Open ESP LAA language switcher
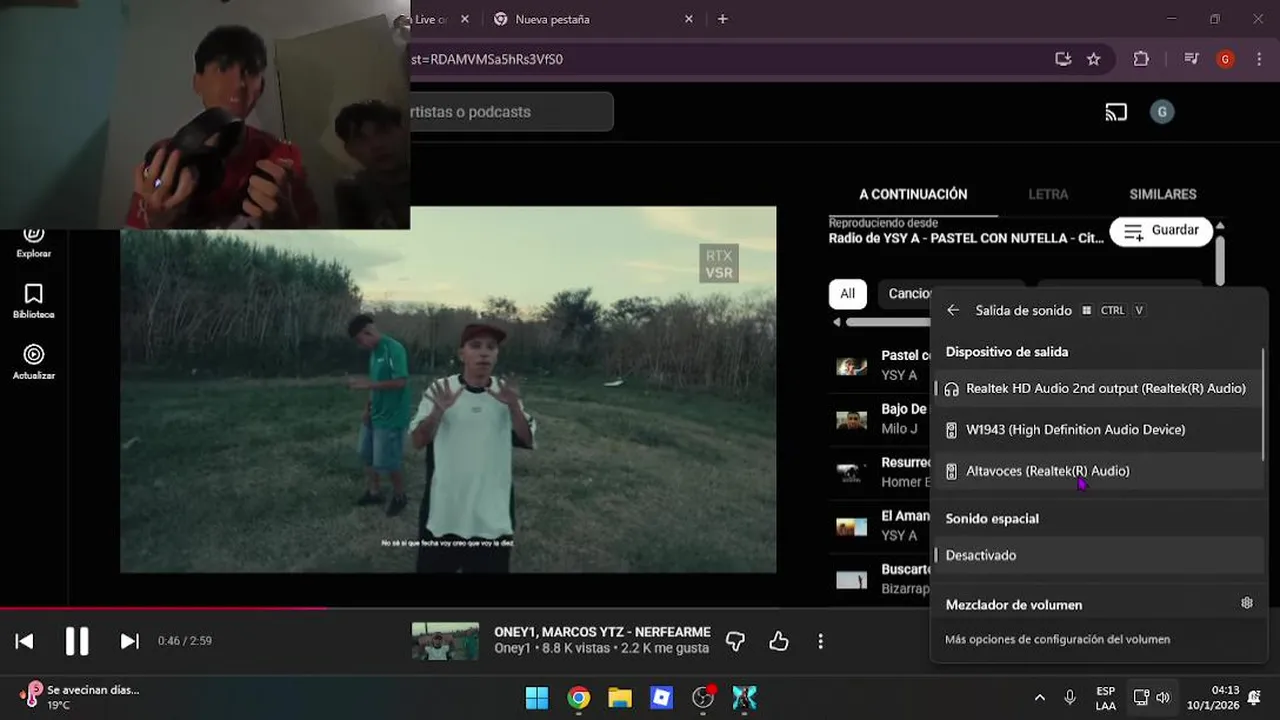Screen dimensions: 1280x720 1105,698
